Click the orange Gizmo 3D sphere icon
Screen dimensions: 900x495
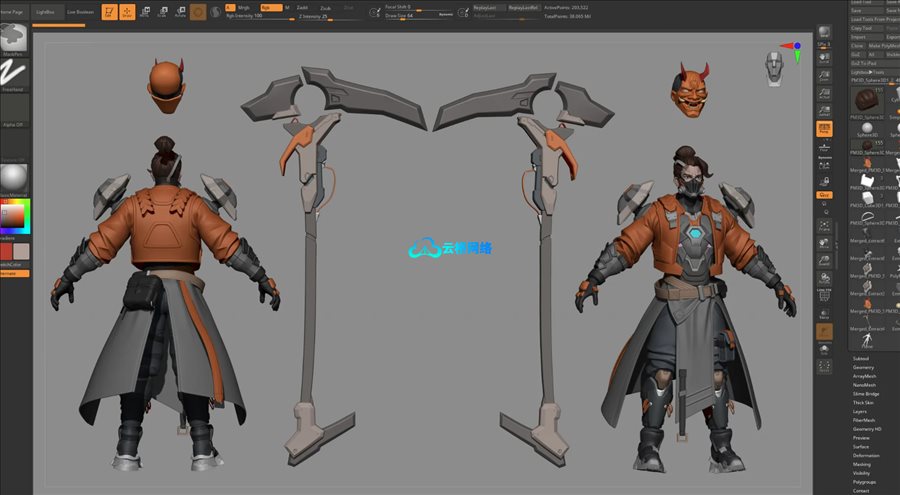pyautogui.click(x=199, y=12)
